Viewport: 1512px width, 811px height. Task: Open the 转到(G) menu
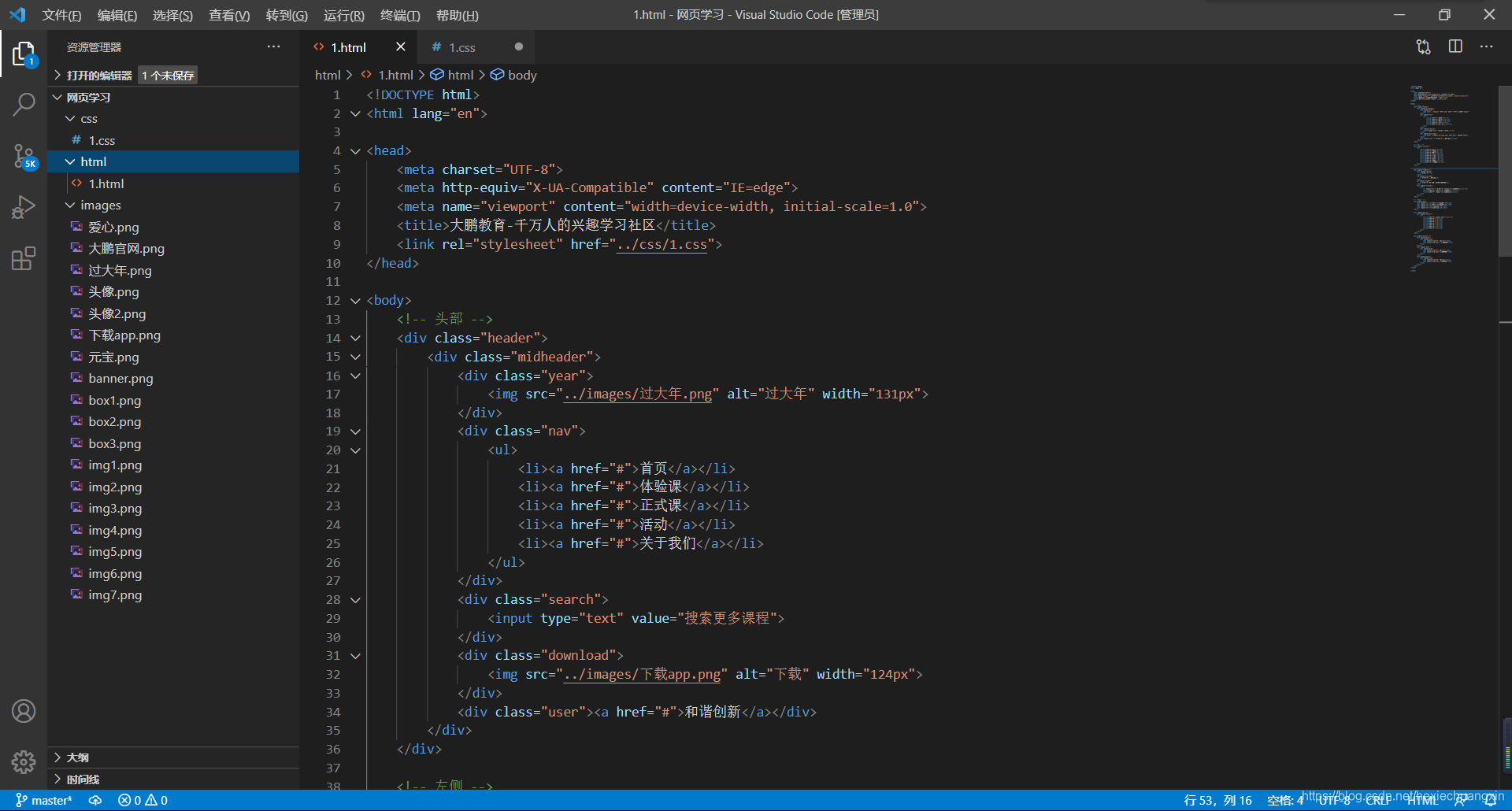287,15
